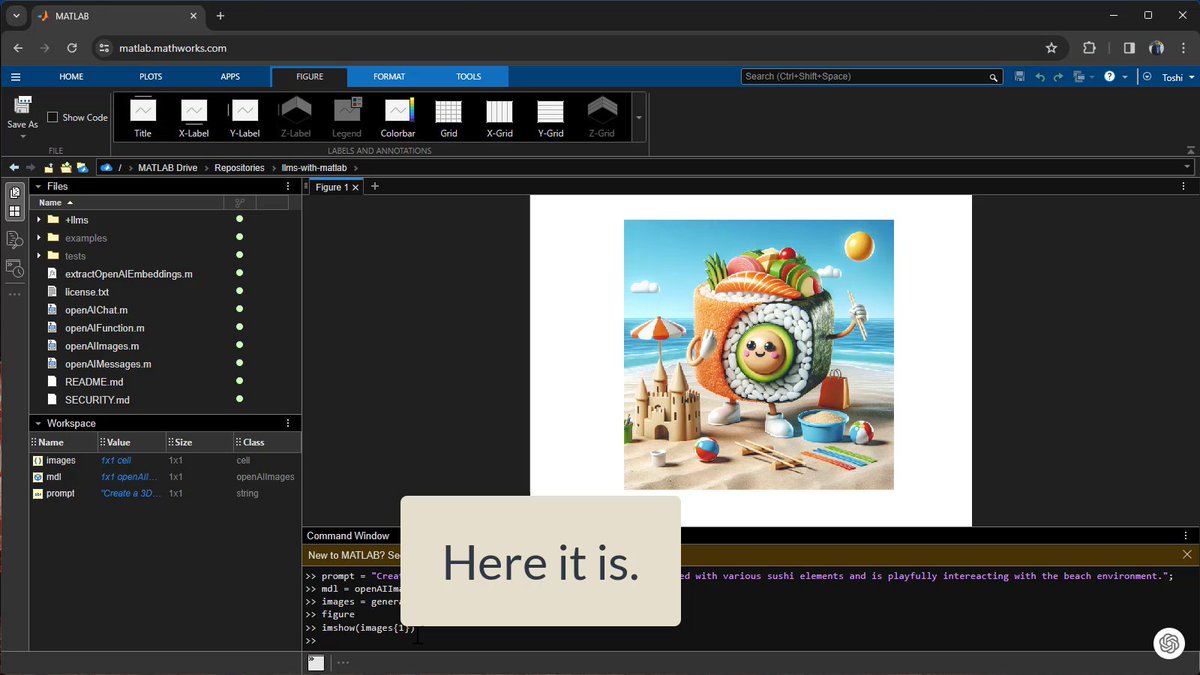Open Workspace panel options menu

pos(288,424)
